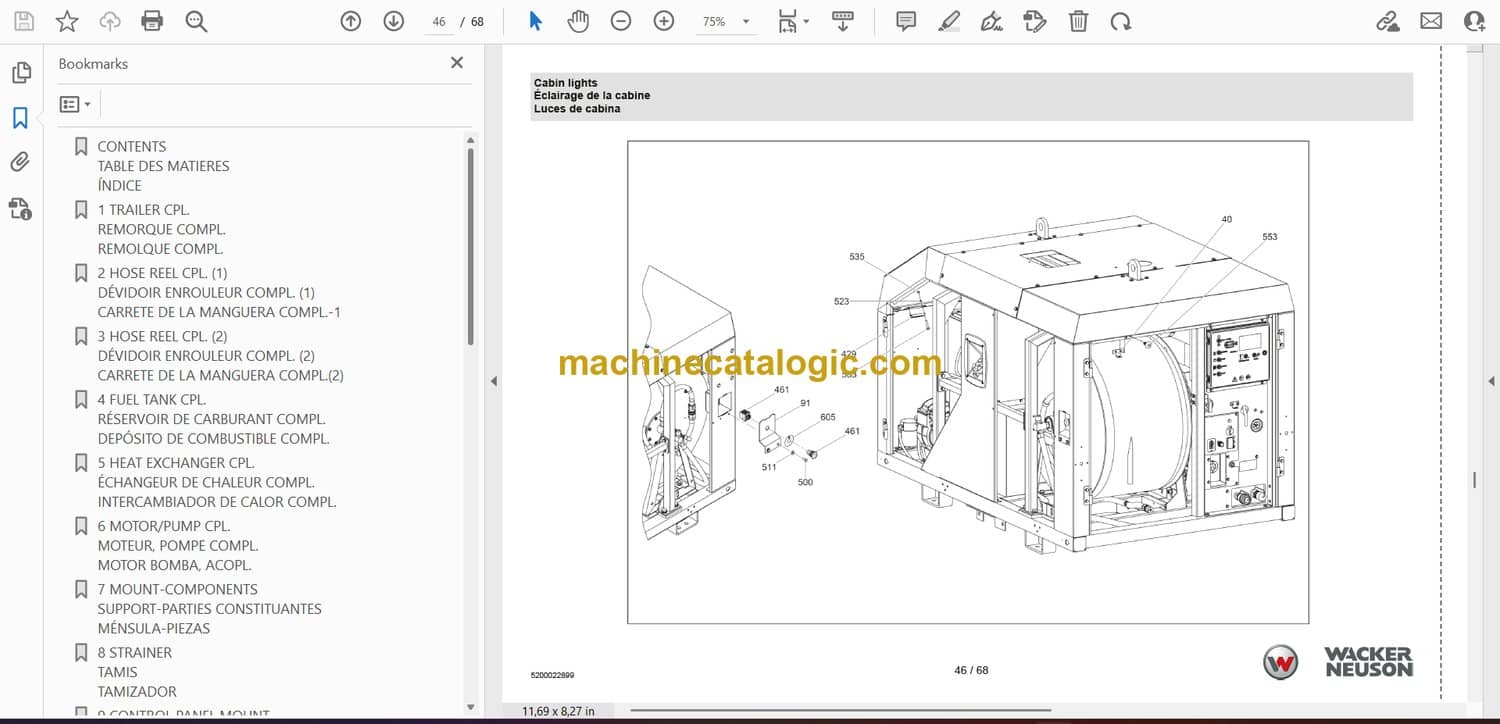The height and width of the screenshot is (724, 1500).
Task: Show the attachments paperclip panel
Action: [x=20, y=162]
